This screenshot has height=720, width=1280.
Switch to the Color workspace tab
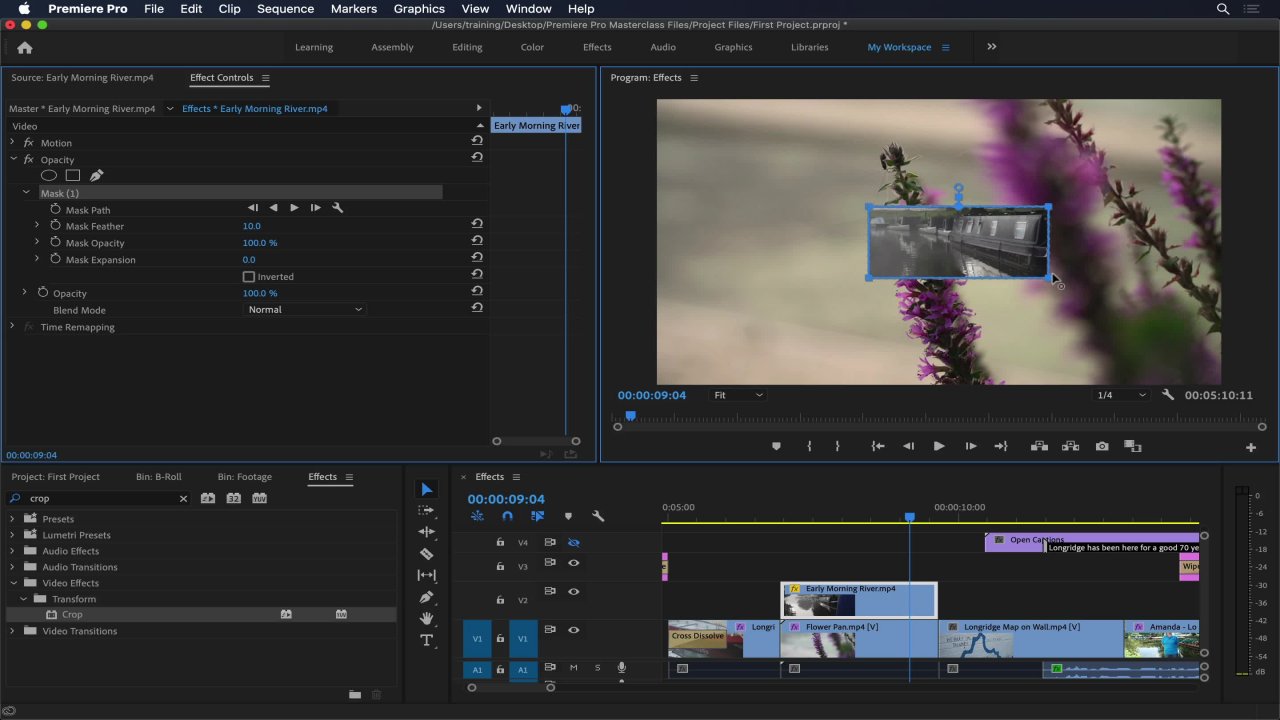(x=532, y=47)
